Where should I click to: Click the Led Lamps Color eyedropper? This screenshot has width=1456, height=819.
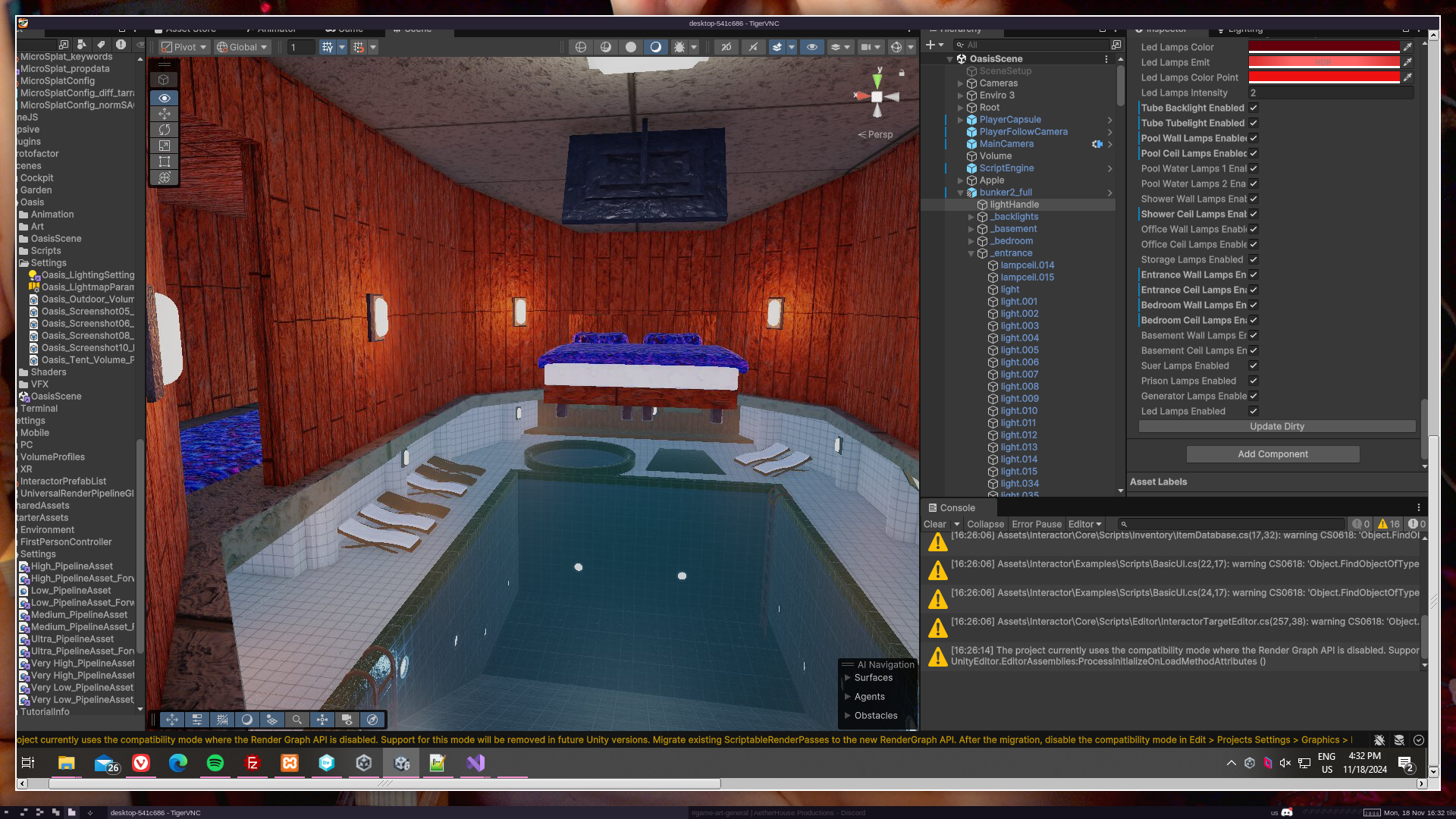[x=1407, y=47]
